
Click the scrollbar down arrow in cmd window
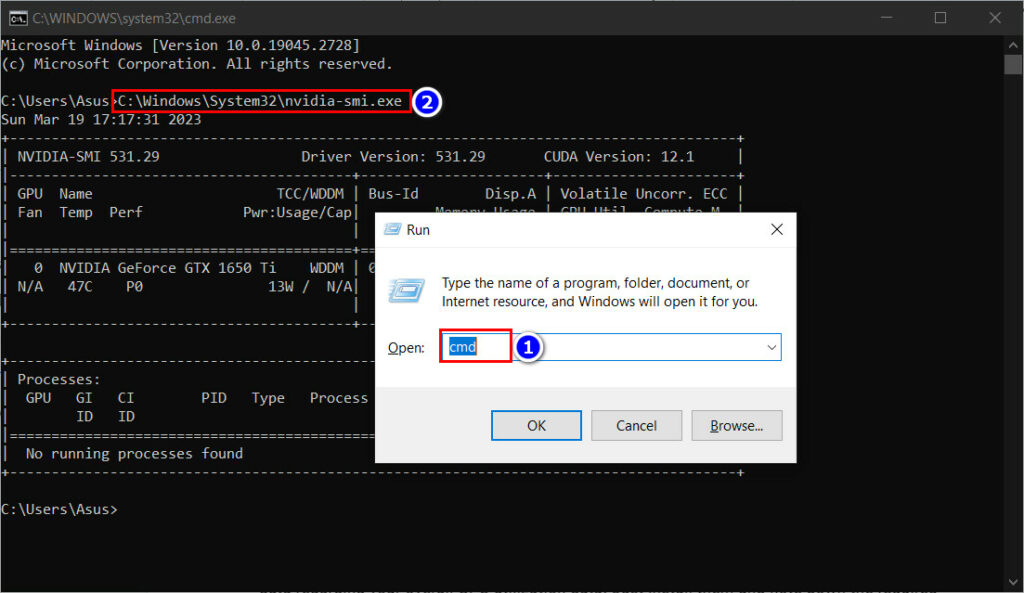click(1013, 582)
